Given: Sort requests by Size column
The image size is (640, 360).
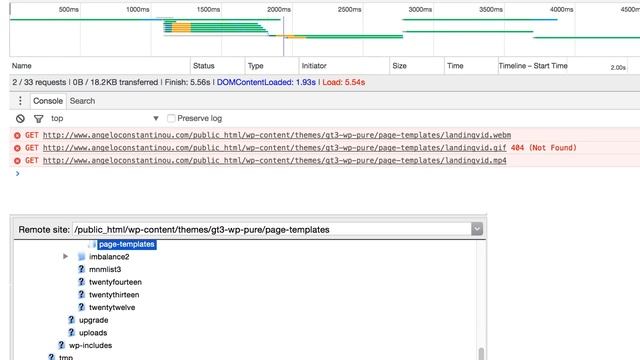Looking at the screenshot, I should pos(417,66).
